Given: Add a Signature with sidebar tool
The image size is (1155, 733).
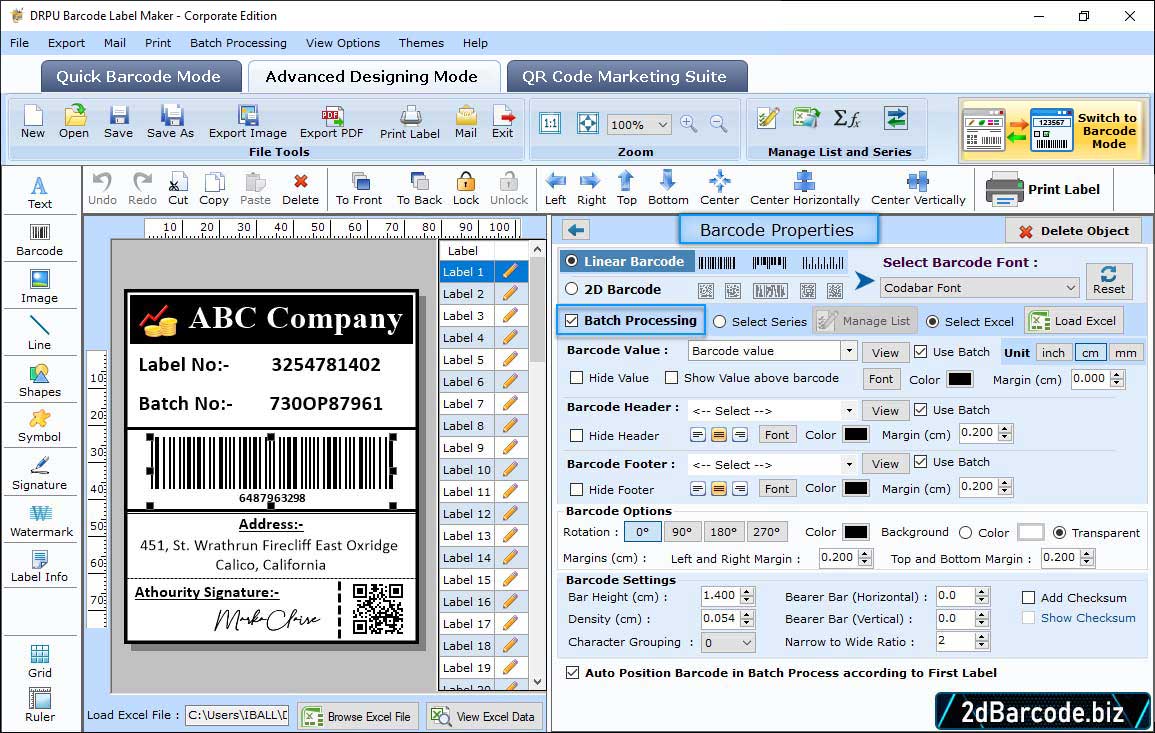Looking at the screenshot, I should point(40,474).
